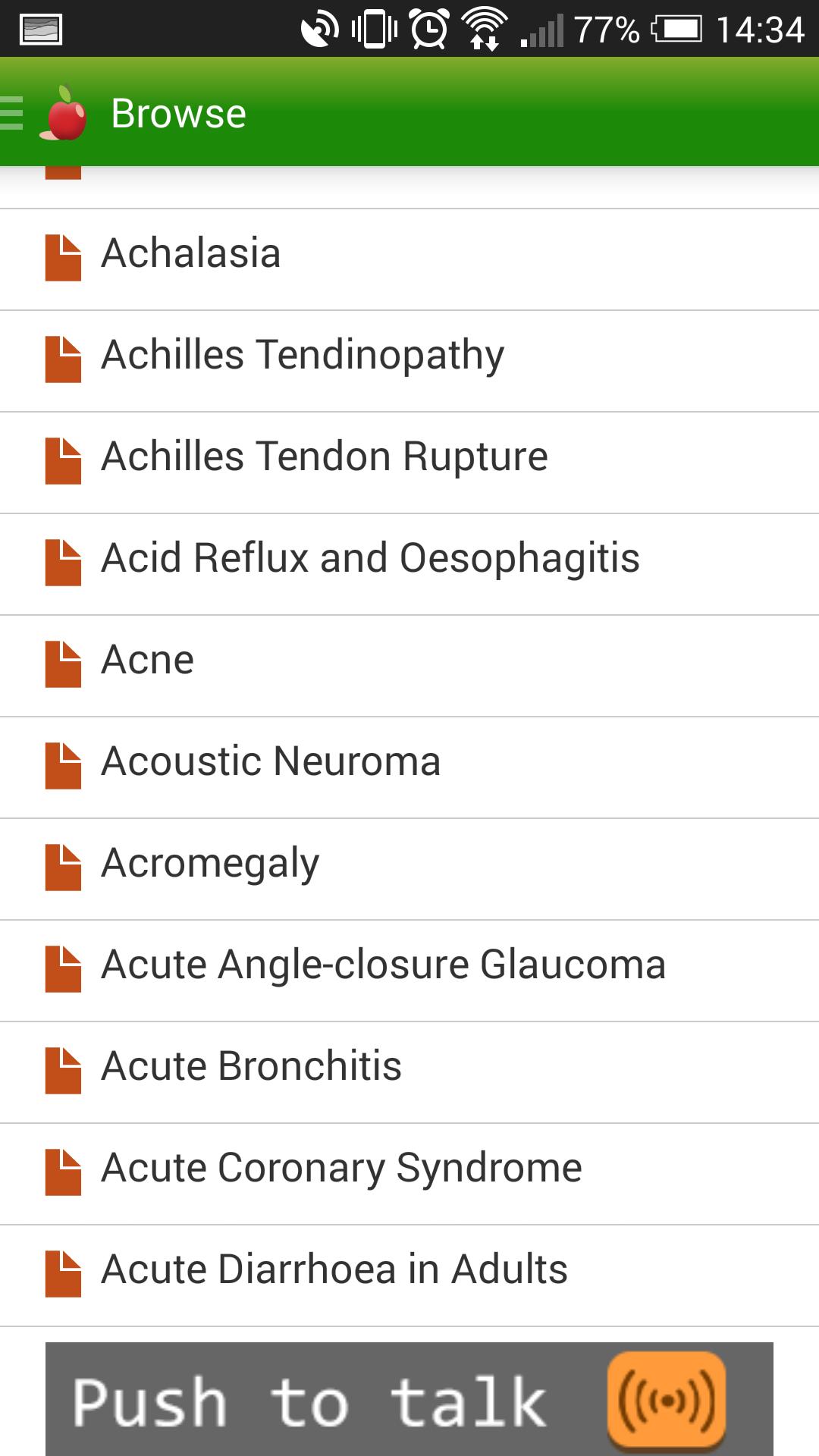Viewport: 819px width, 1456px height.
Task: Open the Acute Coronary Syndrome article
Action: tap(341, 1168)
